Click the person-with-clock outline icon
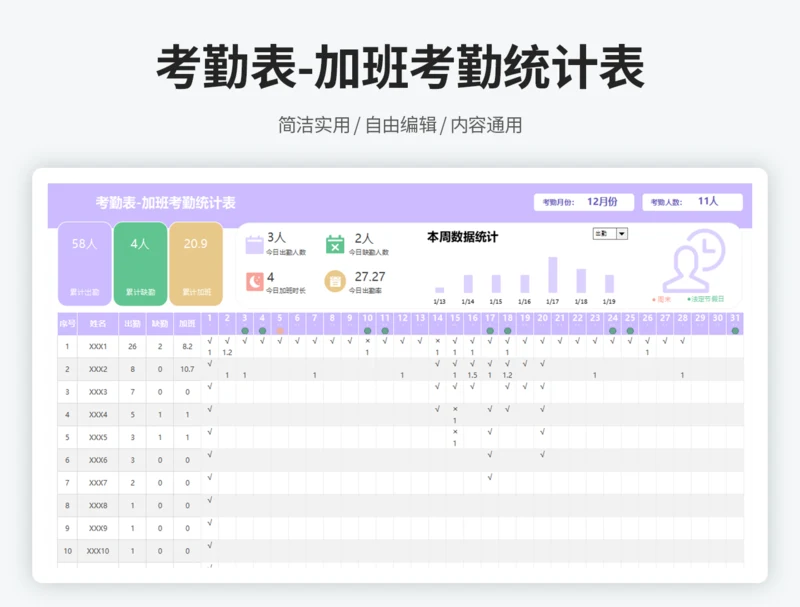The height and width of the screenshot is (607, 800). 695,260
